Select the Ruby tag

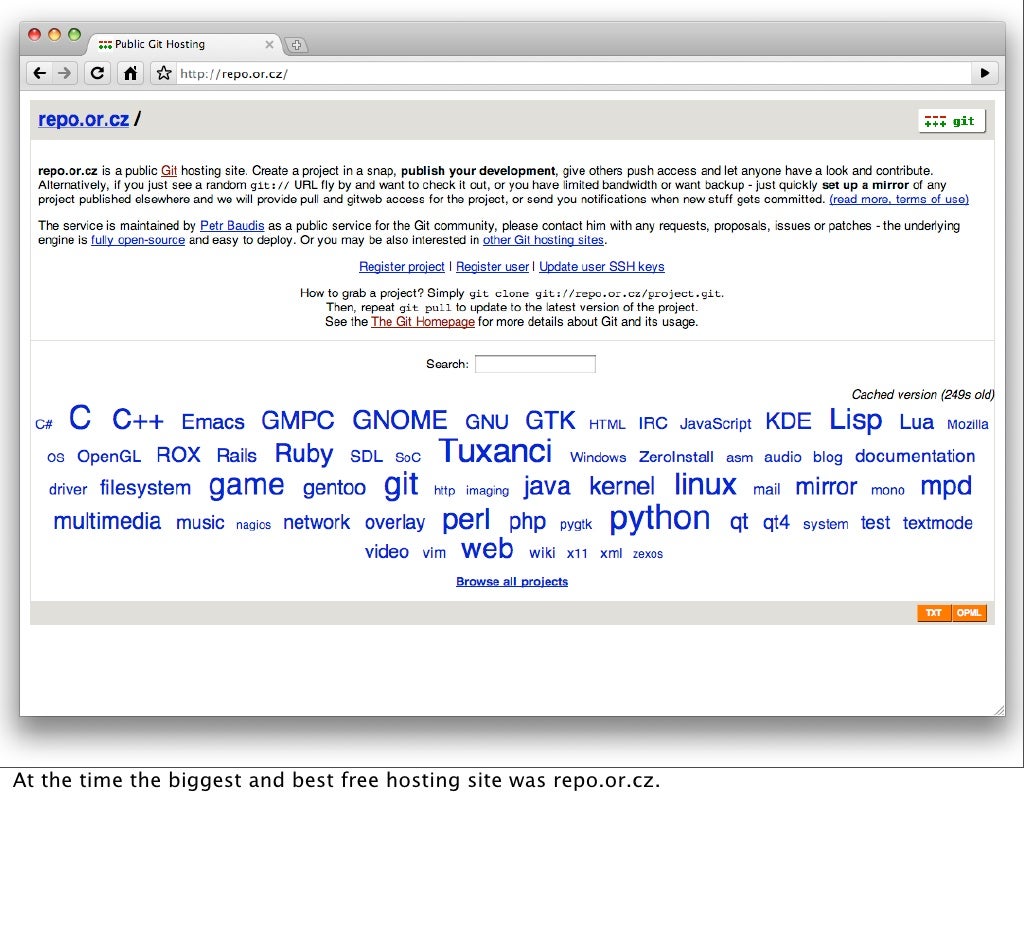(304, 454)
